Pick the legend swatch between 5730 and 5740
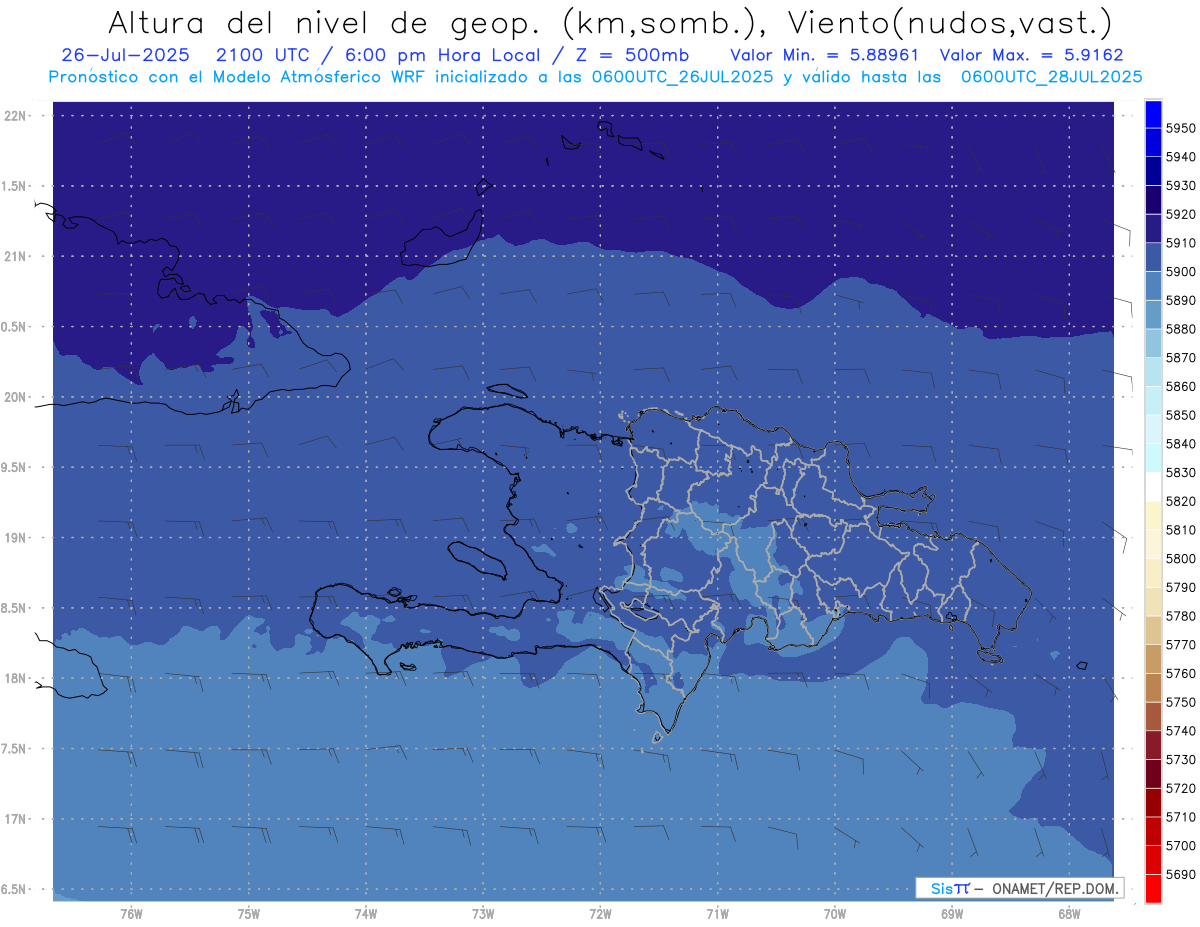1200x927 pixels. pyautogui.click(x=1153, y=745)
